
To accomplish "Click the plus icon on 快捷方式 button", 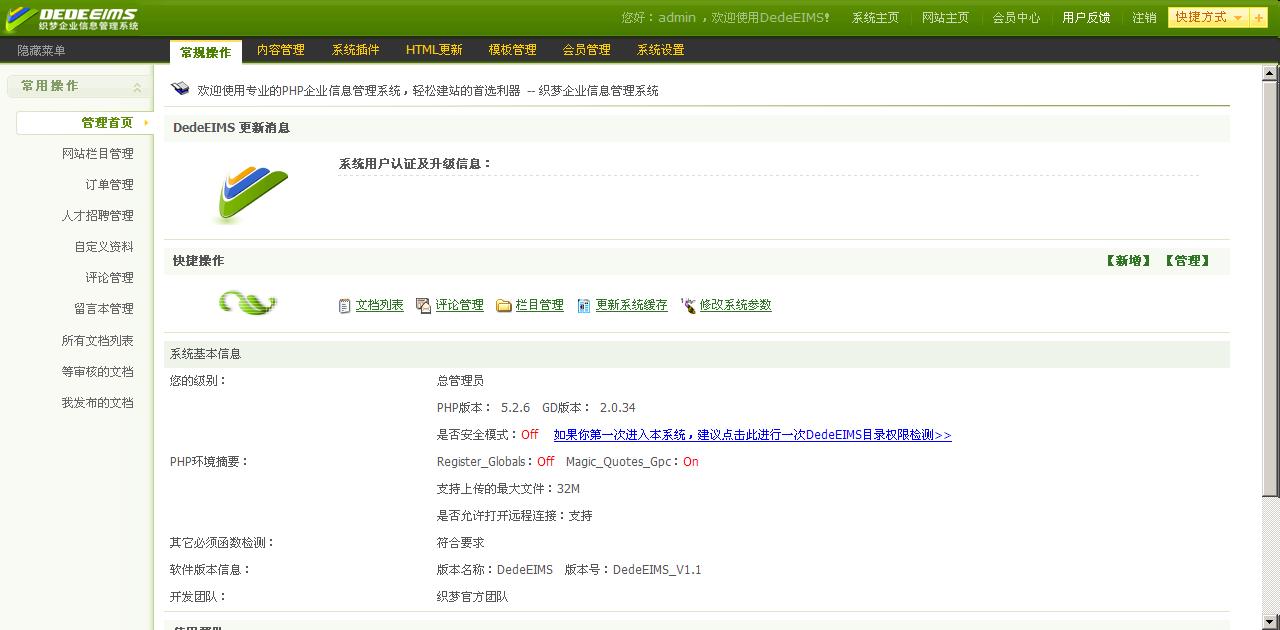I will [x=1258, y=18].
